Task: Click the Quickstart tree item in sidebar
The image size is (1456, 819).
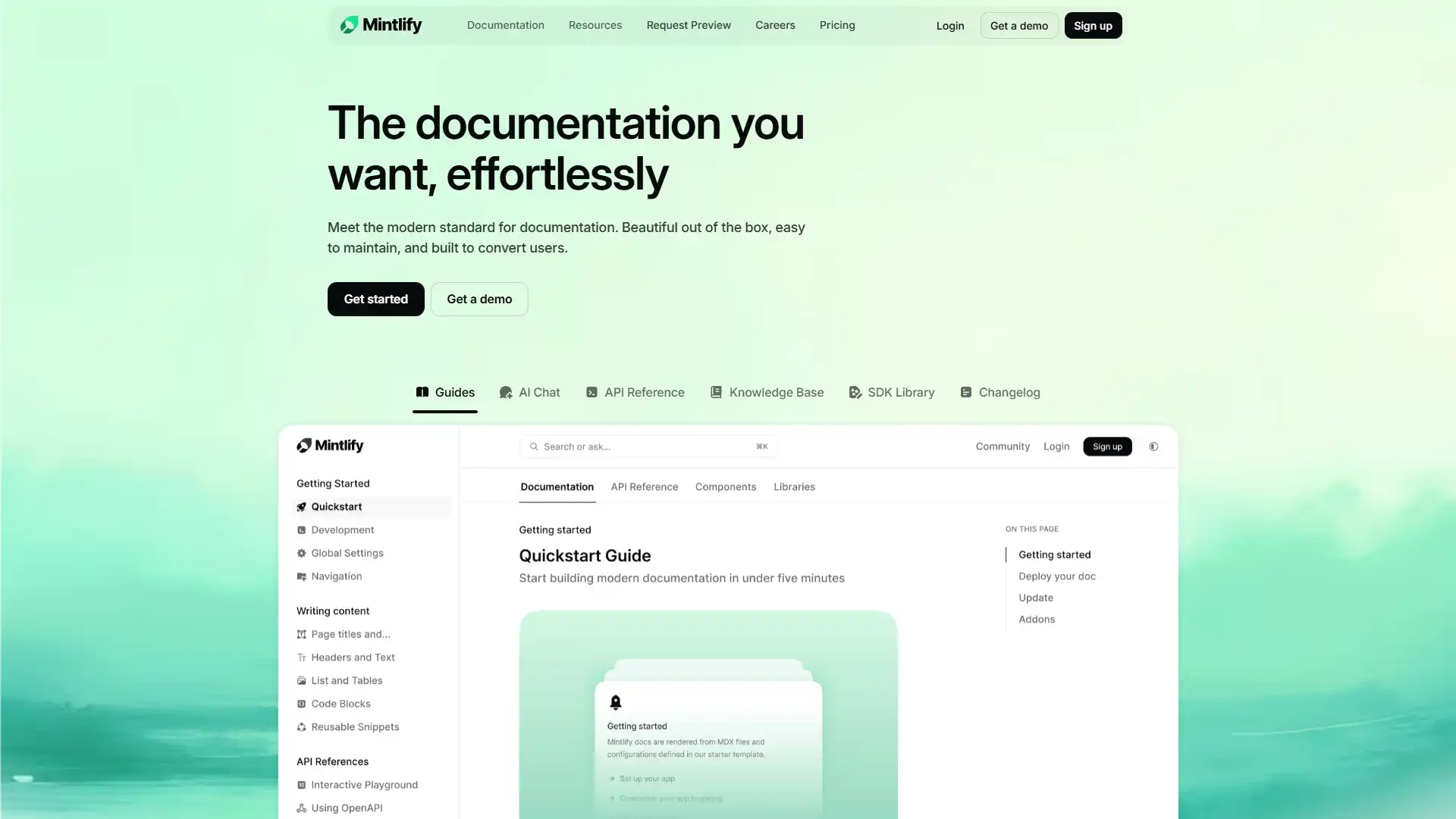Action: pos(336,505)
